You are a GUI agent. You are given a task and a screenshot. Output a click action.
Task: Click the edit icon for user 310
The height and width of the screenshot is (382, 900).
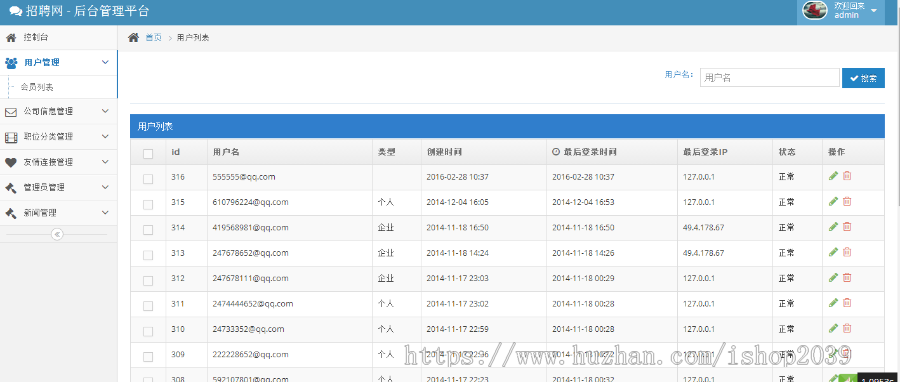(x=833, y=328)
